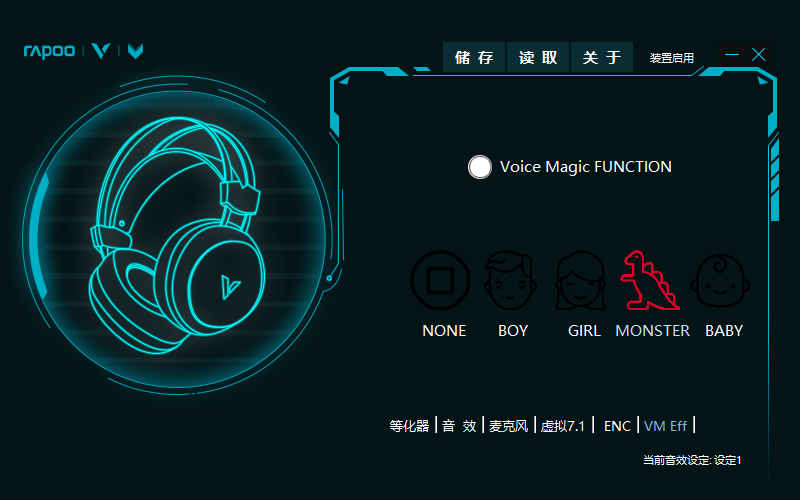The height and width of the screenshot is (500, 800).
Task: Switch to the ENC tab
Action: point(617,426)
